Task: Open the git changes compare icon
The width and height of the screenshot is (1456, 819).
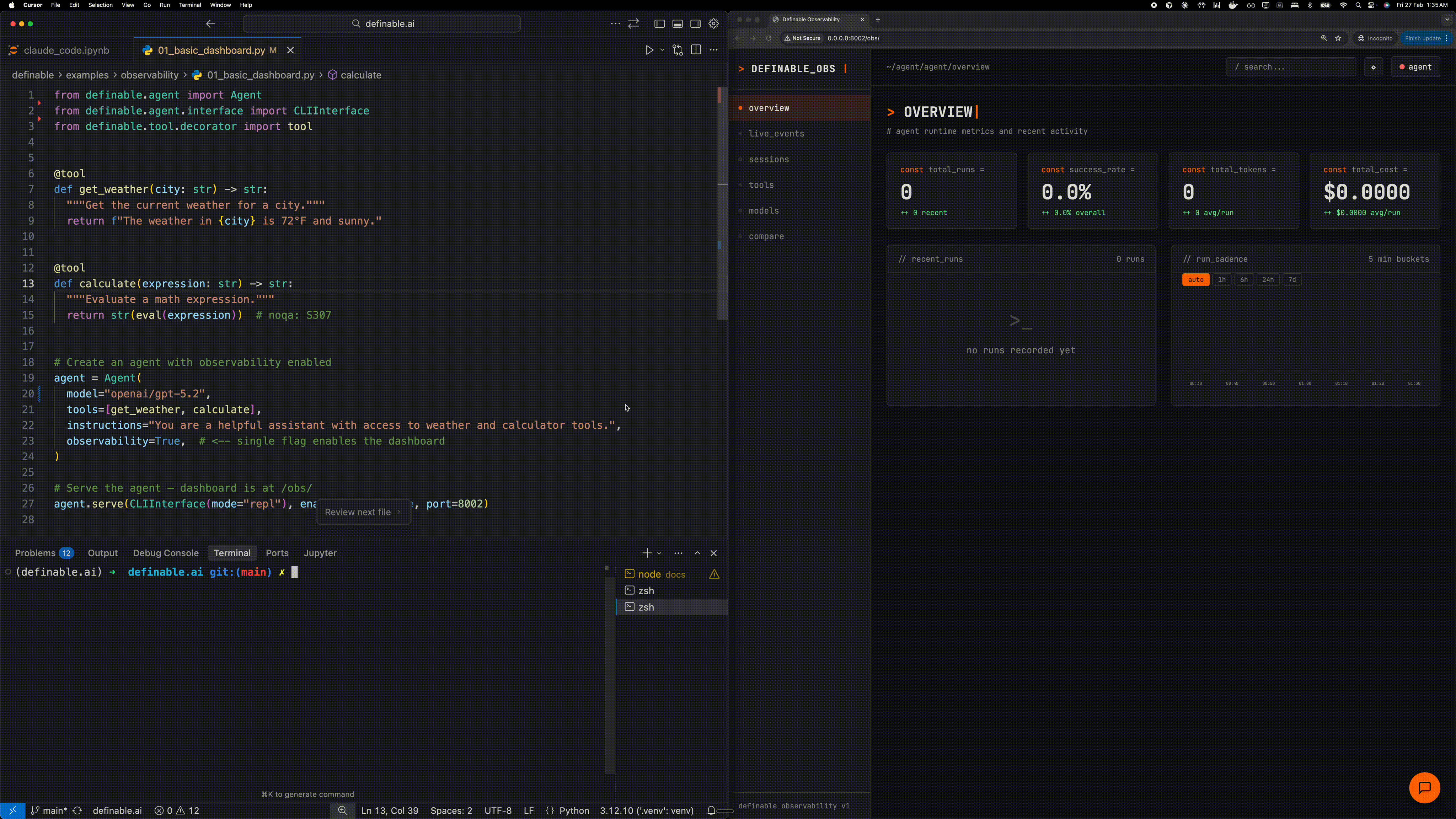Action: (x=678, y=50)
